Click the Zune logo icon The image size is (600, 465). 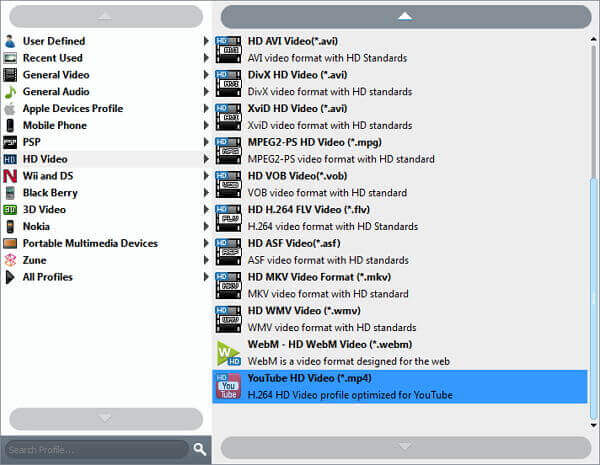coord(10,260)
